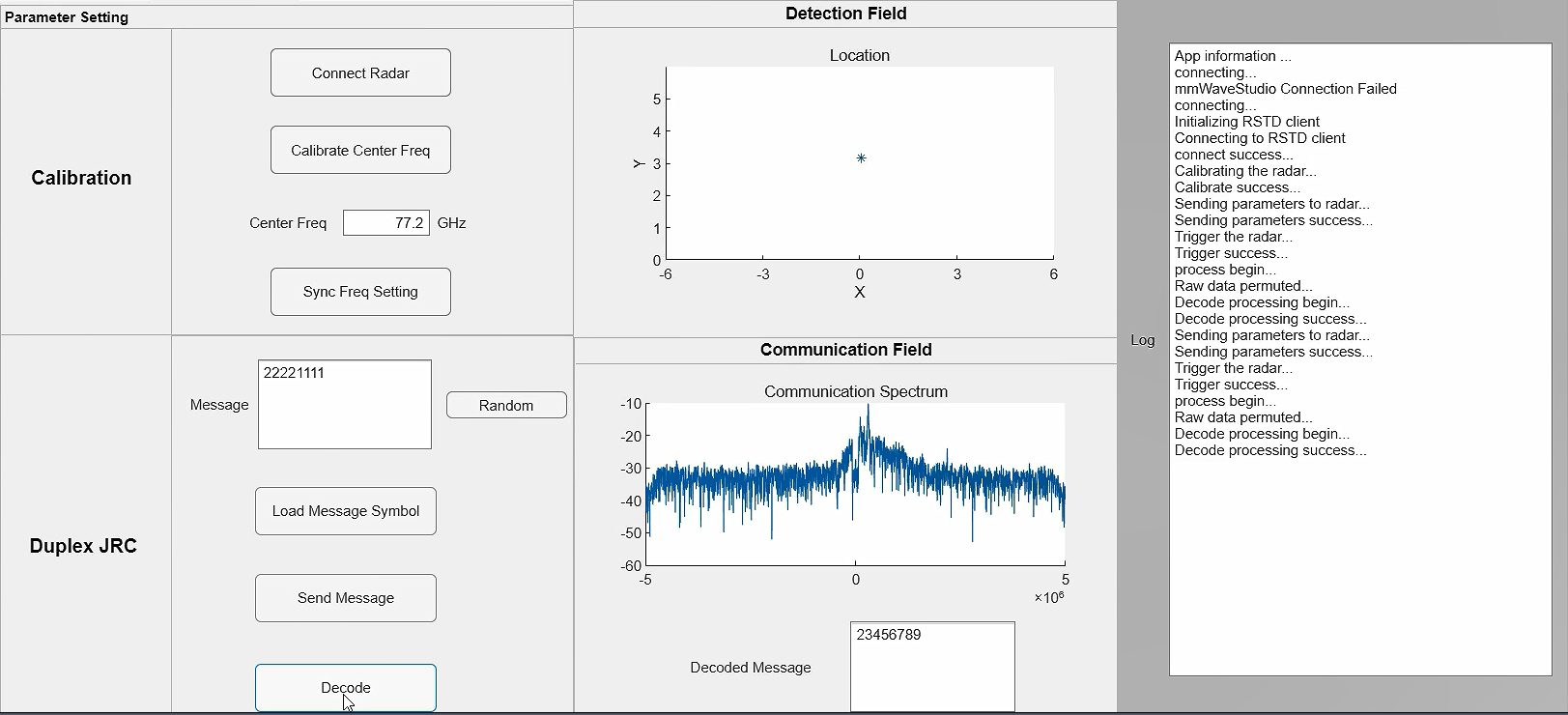This screenshot has height=715, width=1568.
Task: Generate a random message with Random
Action: 506,406
